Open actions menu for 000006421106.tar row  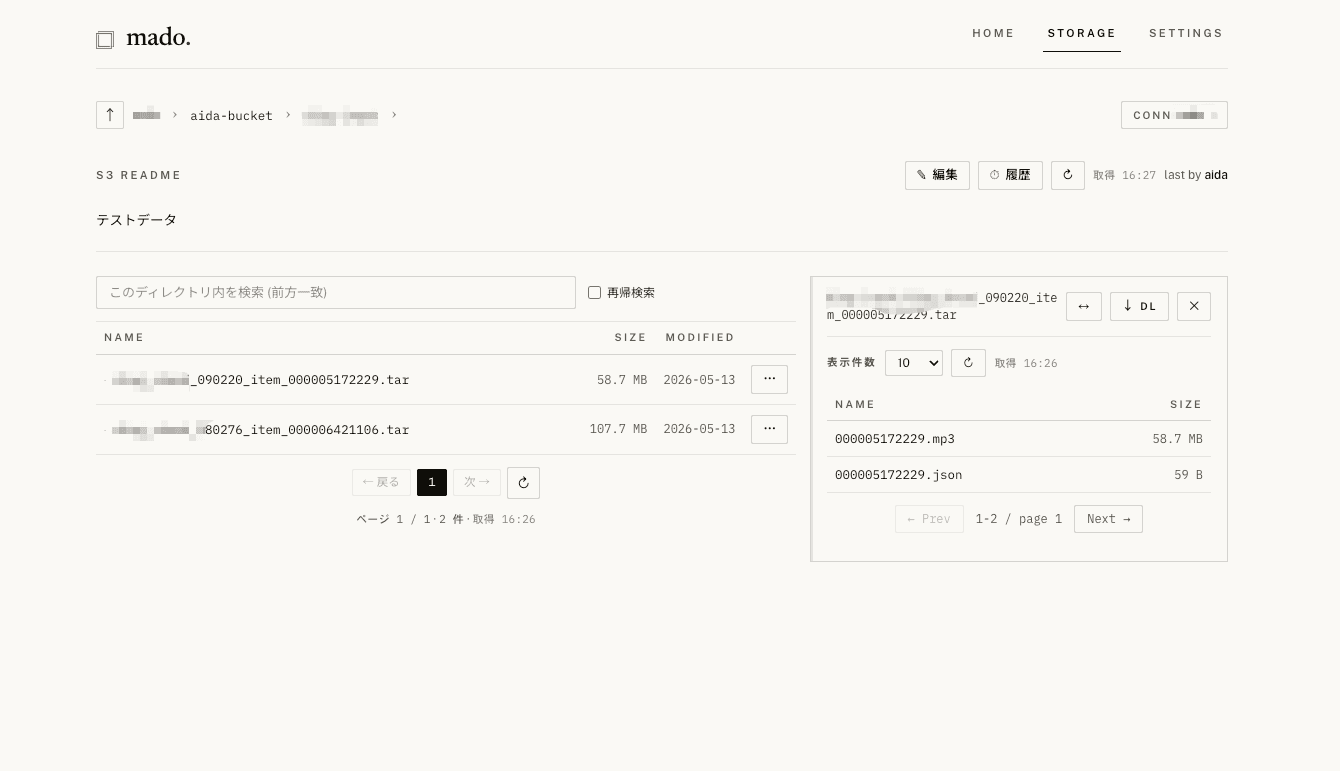(769, 429)
